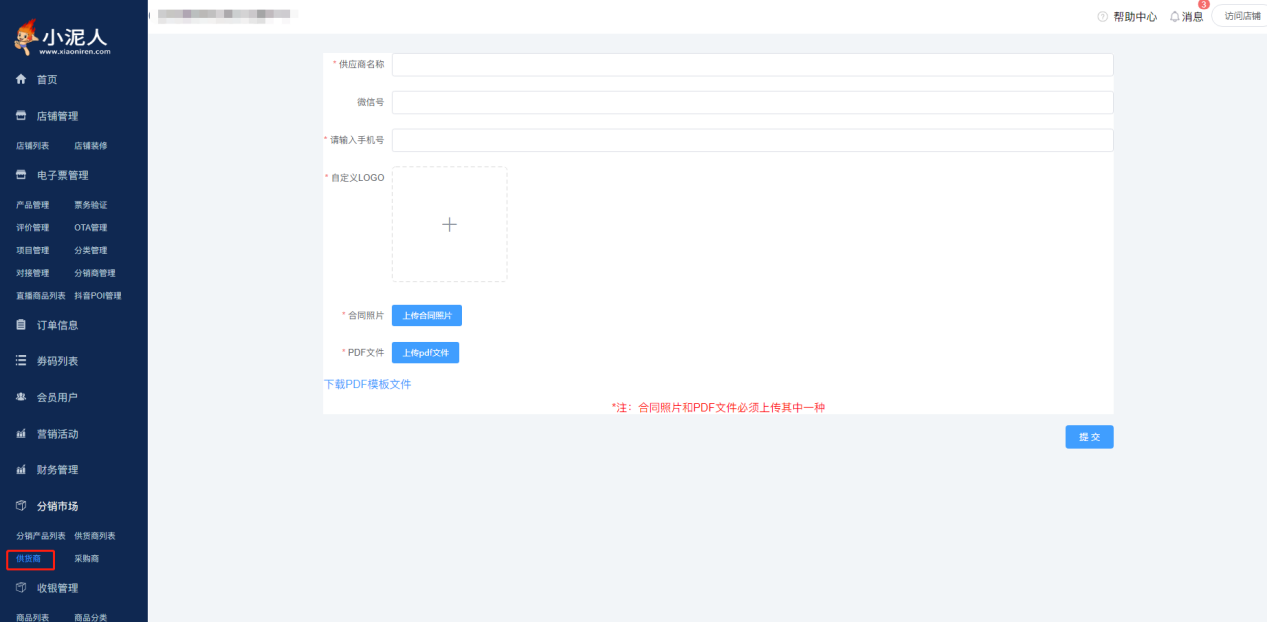Screen dimensions: 1267x622
Task: Expand the 收银管理 menu section
Action: 57,588
